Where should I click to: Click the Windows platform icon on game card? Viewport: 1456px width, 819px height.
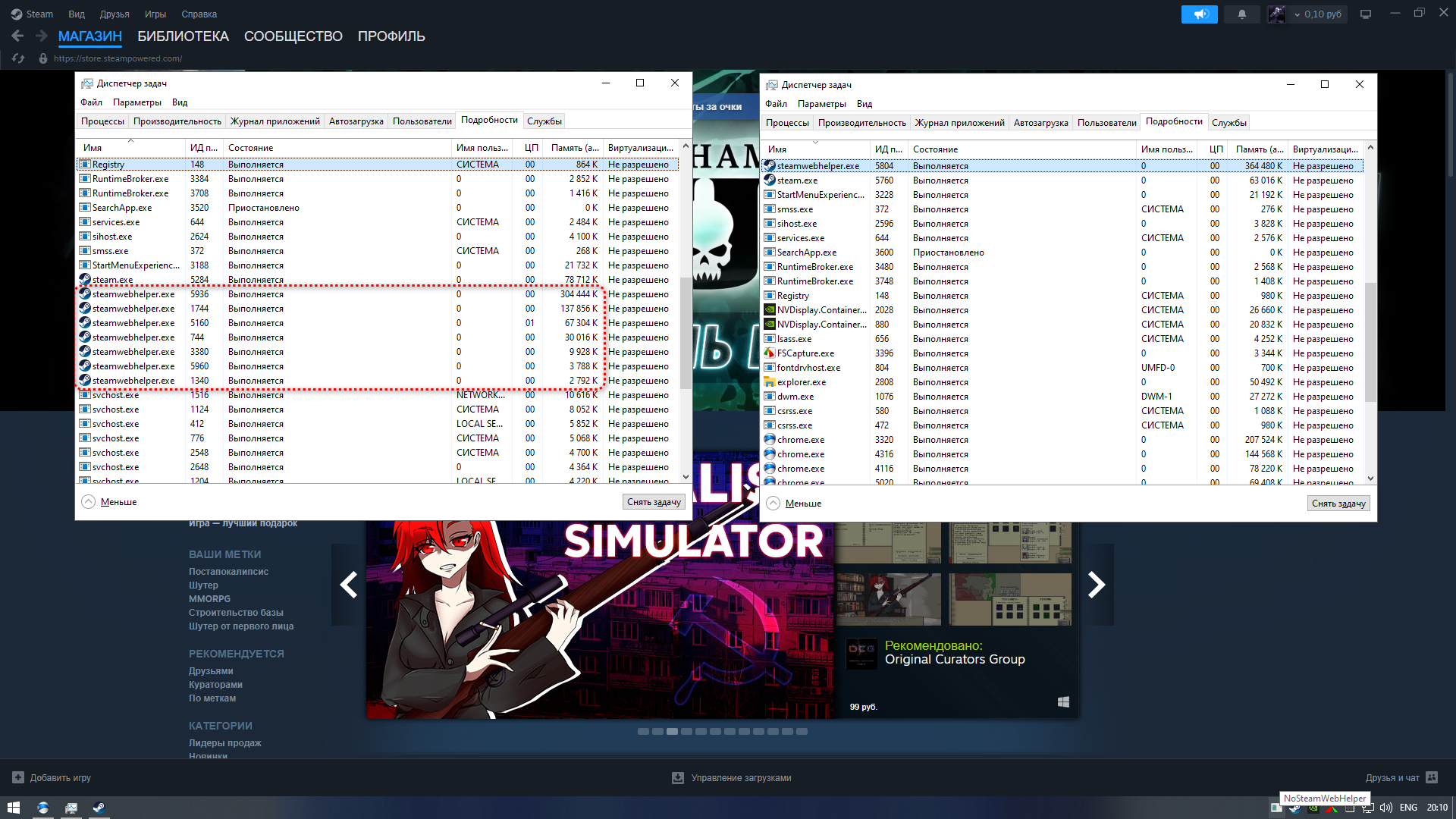click(1063, 702)
